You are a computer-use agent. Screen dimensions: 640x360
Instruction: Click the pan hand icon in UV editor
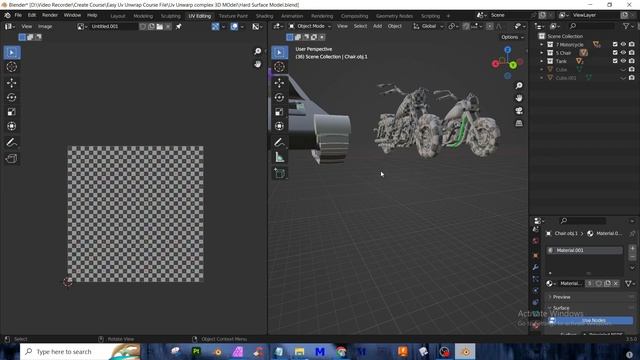pos(258,64)
